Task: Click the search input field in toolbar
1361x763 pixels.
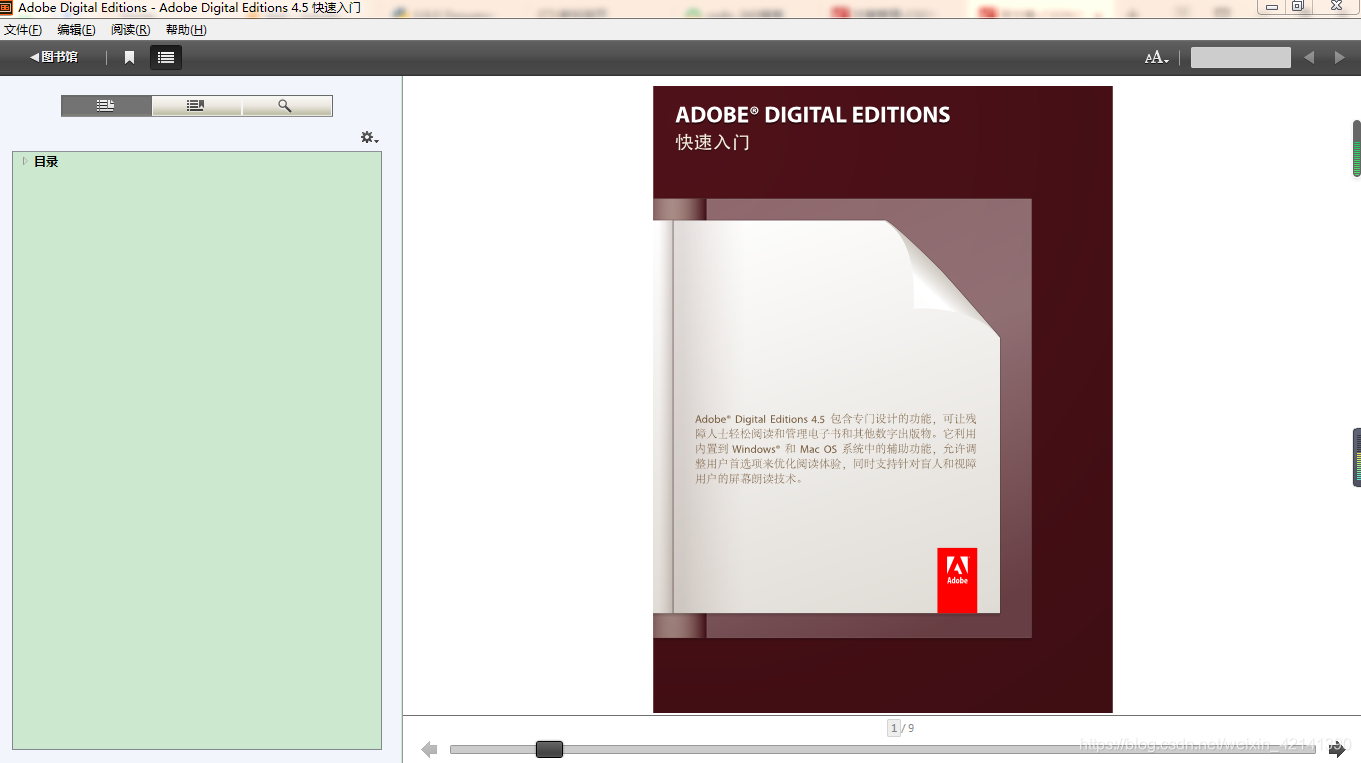Action: [x=1240, y=58]
